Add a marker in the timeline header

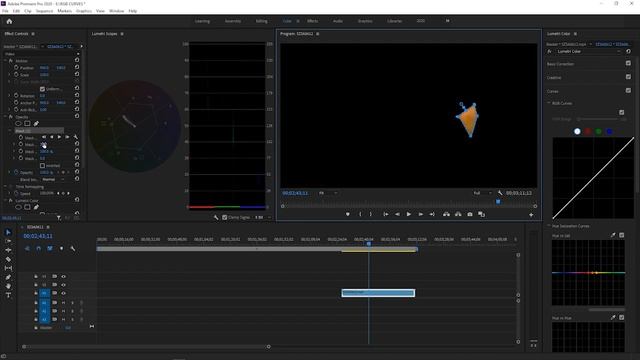coord(61,248)
